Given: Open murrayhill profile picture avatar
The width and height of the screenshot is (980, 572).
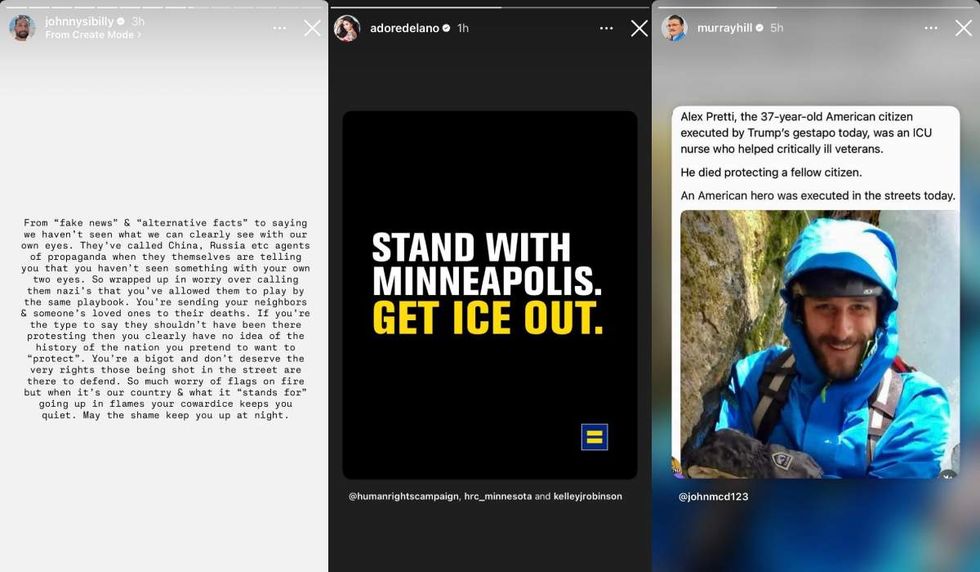Looking at the screenshot, I should [x=675, y=28].
